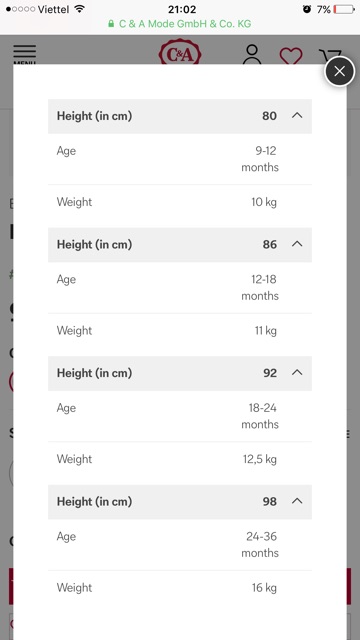
Task: Select the 9-12 months age row
Action: pos(180,159)
